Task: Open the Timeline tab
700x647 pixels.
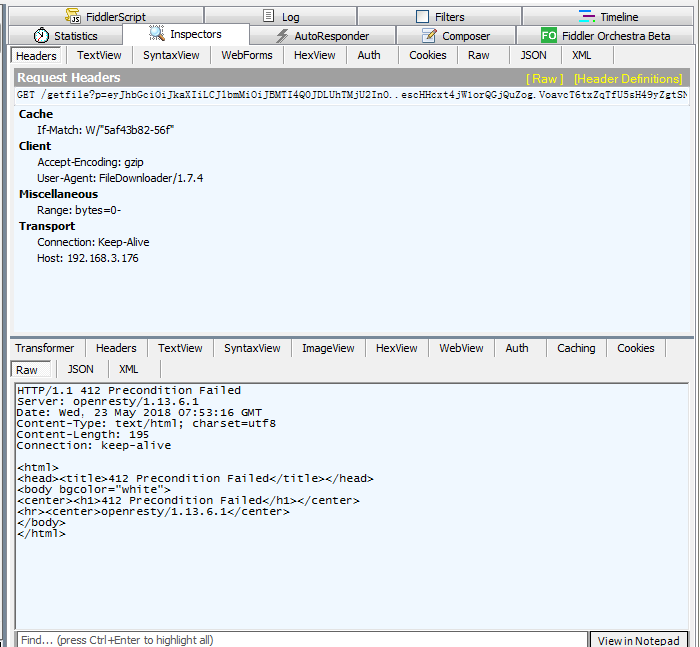Action: 608,17
